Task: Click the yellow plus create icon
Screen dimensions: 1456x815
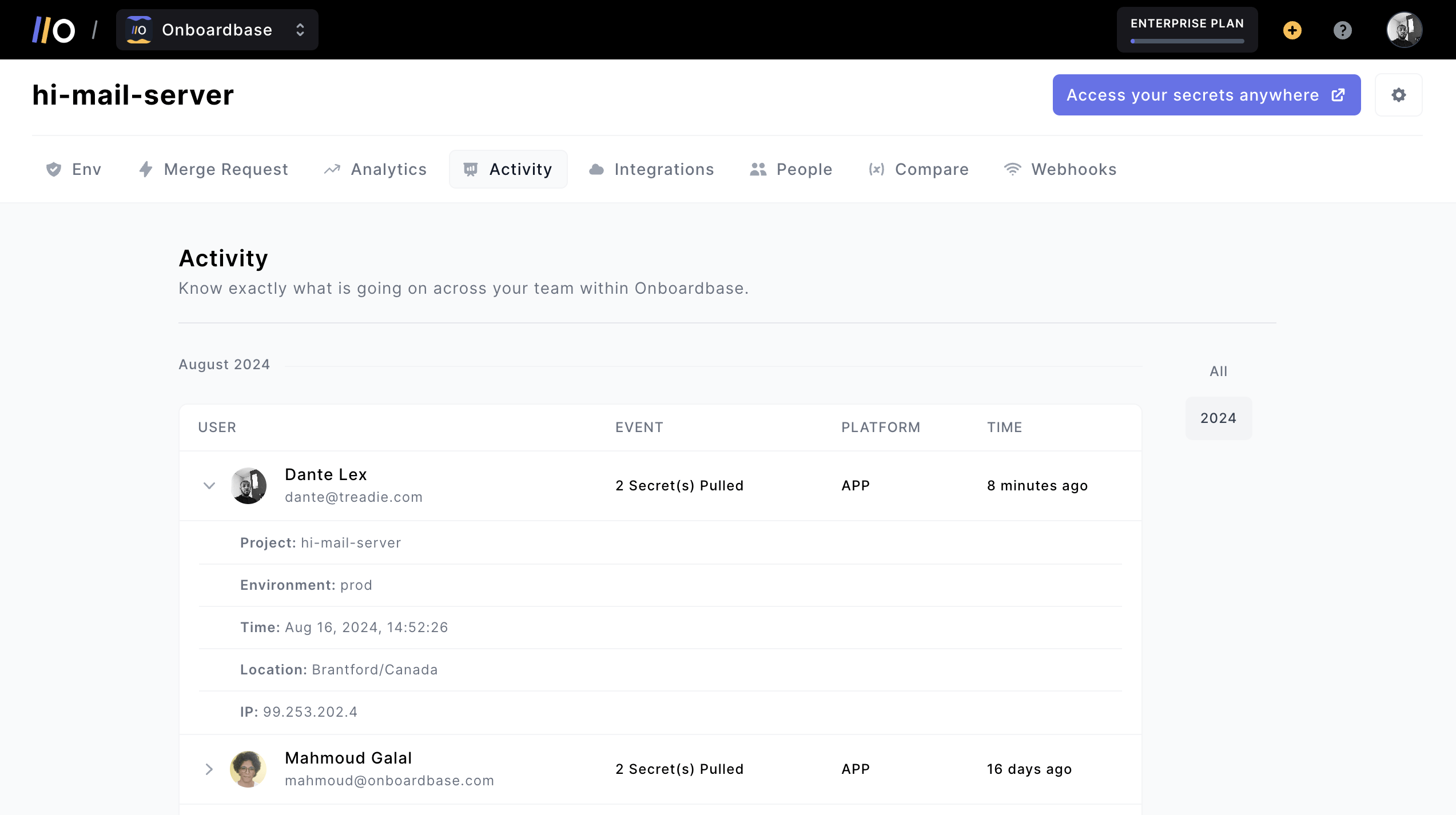Action: 1292,30
